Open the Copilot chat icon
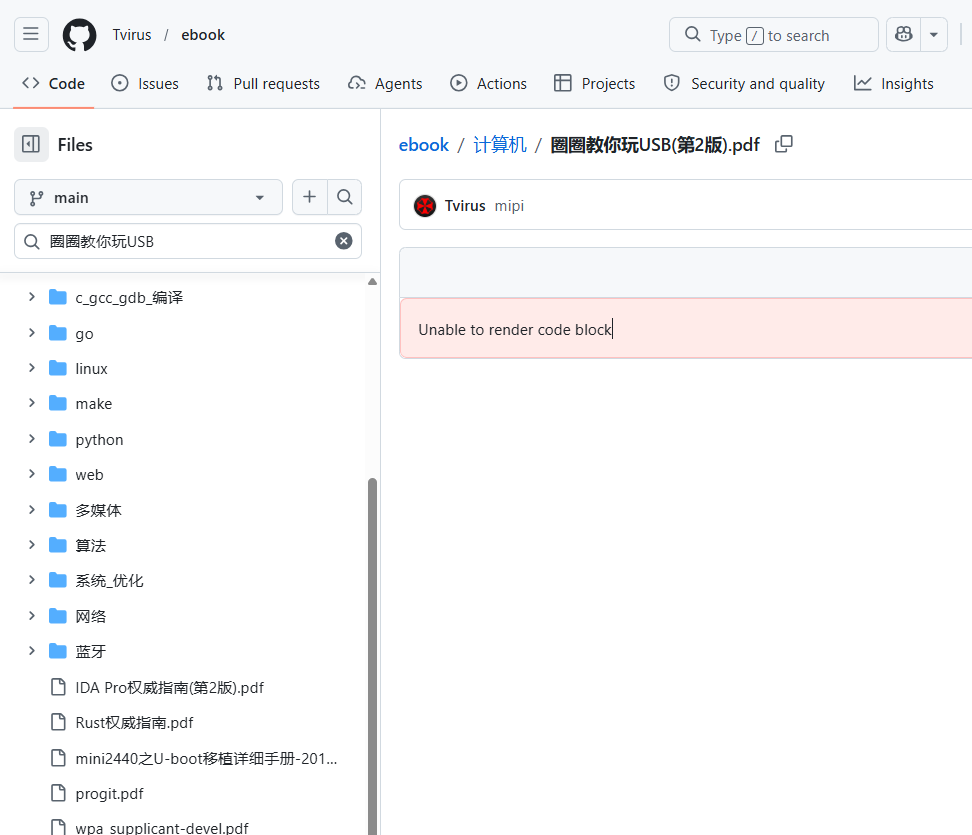The width and height of the screenshot is (972, 835). point(904,35)
